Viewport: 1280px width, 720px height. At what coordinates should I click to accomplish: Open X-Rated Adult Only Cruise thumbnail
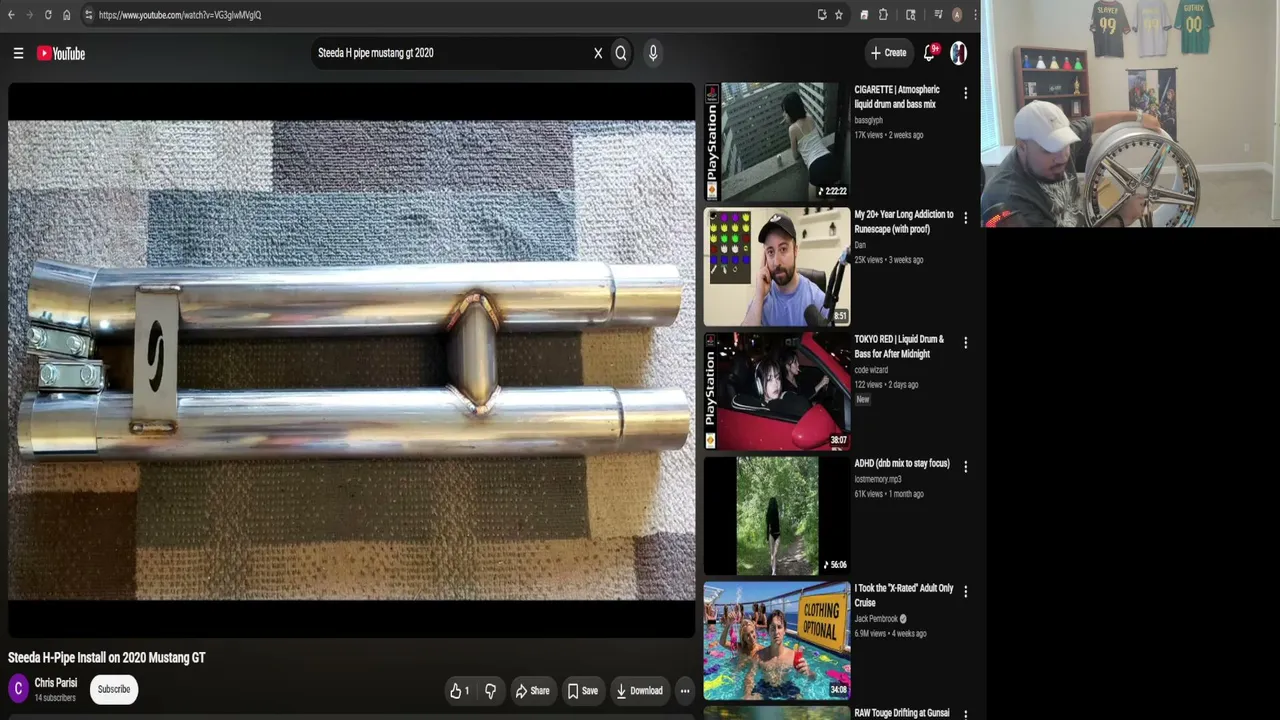point(777,641)
